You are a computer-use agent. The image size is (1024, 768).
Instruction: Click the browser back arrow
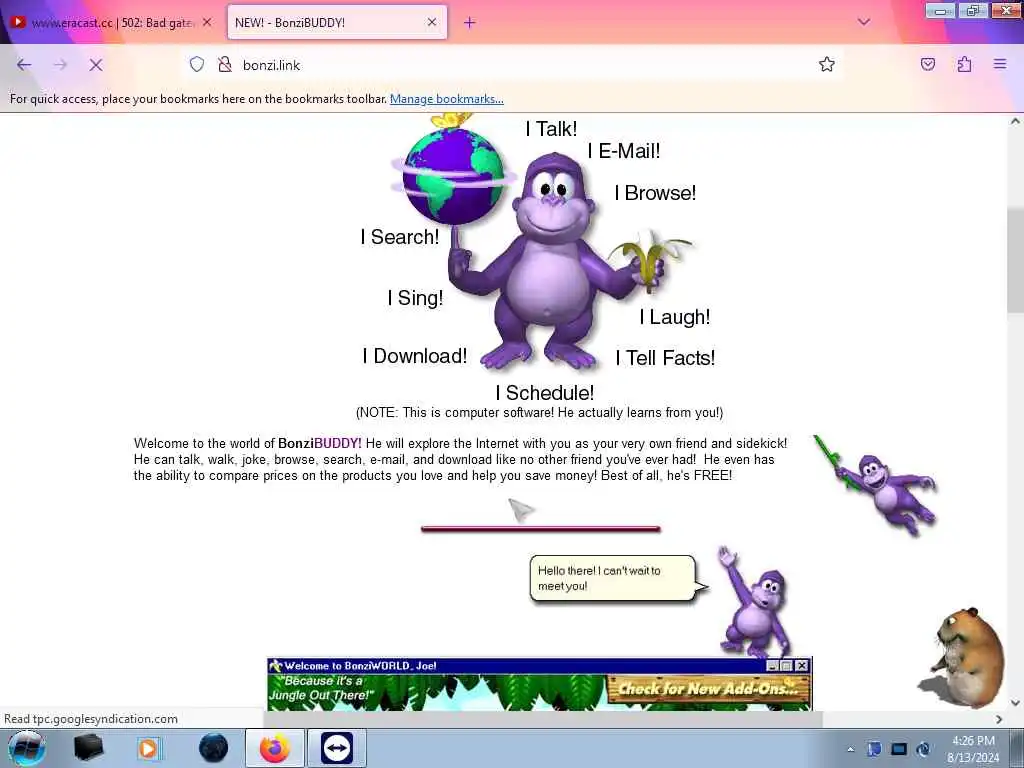pos(24,65)
